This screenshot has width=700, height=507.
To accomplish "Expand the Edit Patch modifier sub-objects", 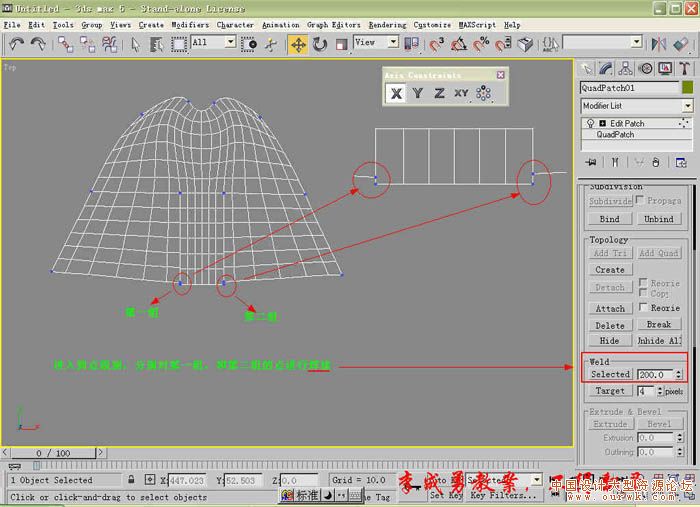I will click(x=603, y=123).
